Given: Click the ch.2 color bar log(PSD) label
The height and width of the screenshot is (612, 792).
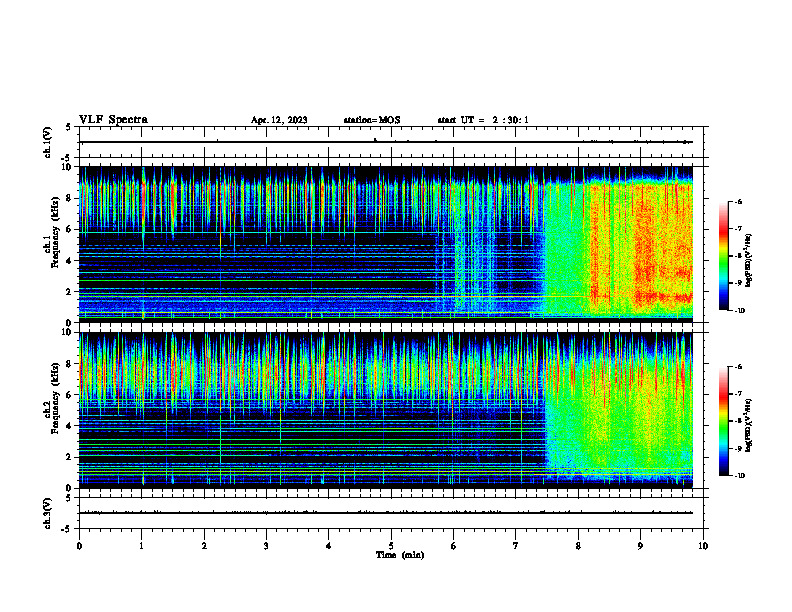Looking at the screenshot, I should point(748,425).
